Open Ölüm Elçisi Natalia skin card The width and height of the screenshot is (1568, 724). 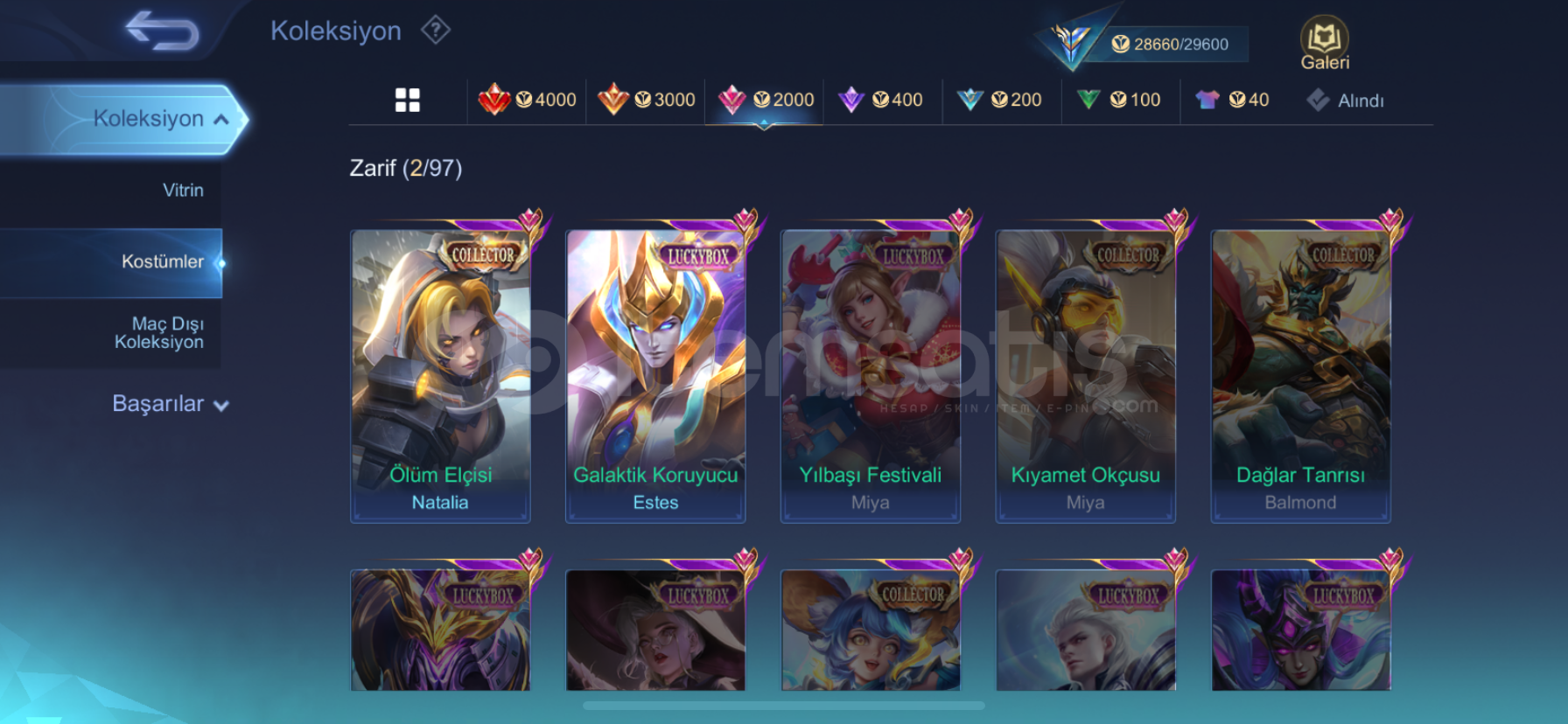(440, 376)
